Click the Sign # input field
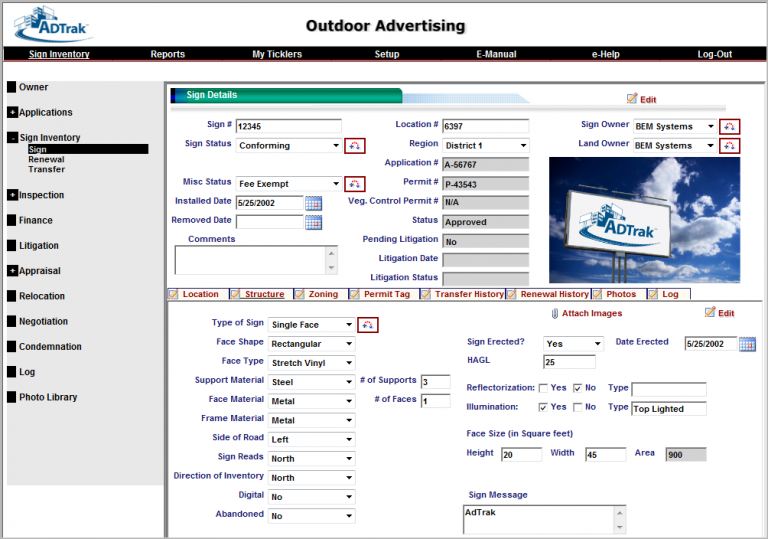The width and height of the screenshot is (768, 539). [288, 126]
